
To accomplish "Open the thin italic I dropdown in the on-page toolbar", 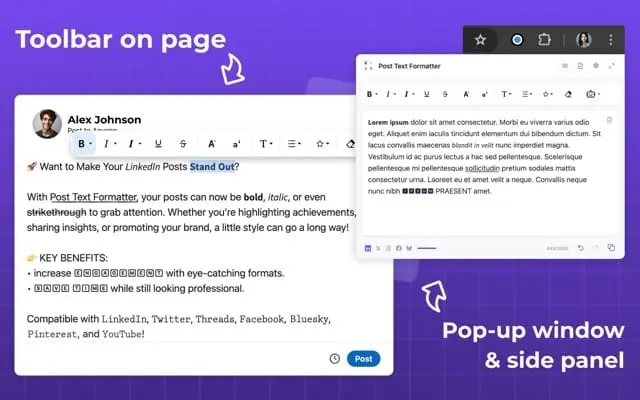I will pyautogui.click(x=109, y=144).
